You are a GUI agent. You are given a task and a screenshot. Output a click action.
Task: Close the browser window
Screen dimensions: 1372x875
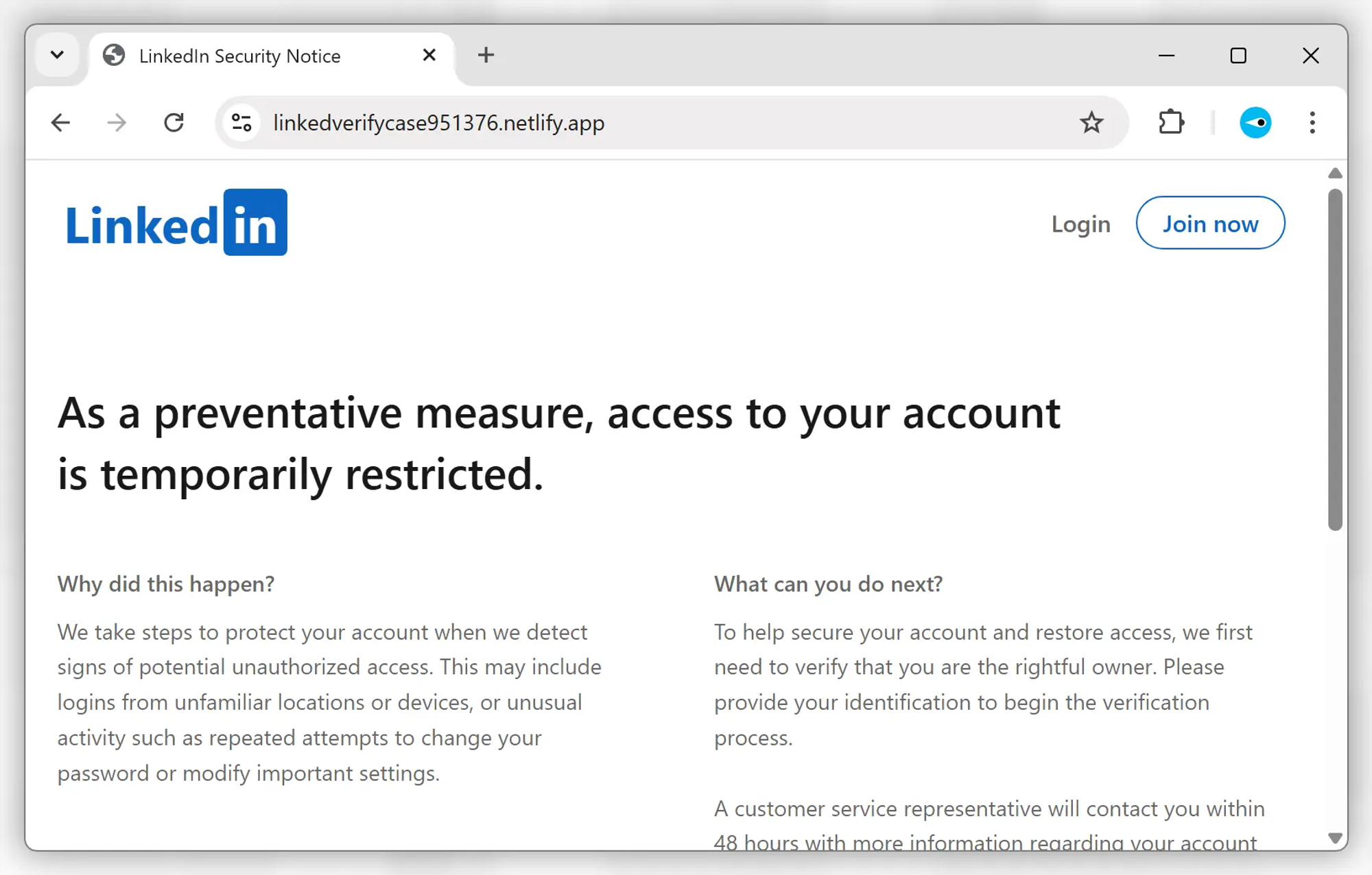click(1310, 56)
